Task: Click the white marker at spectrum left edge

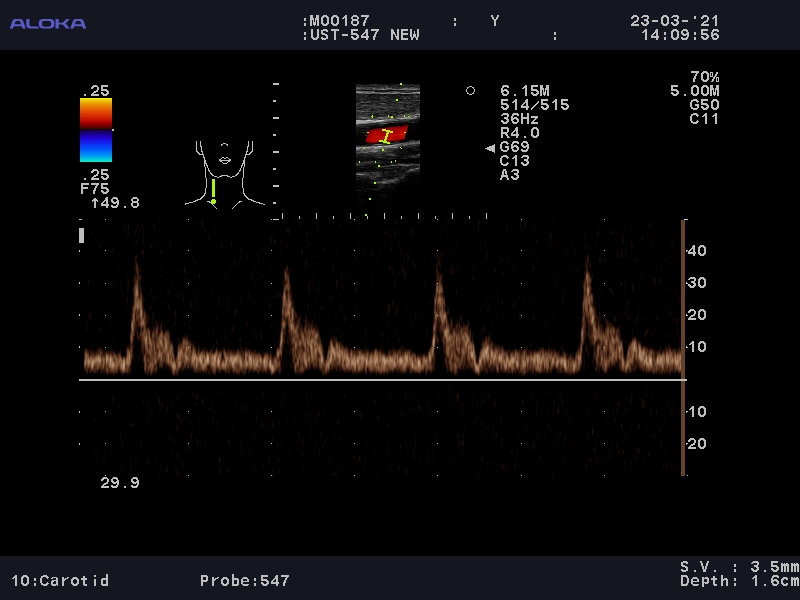Action: pos(81,236)
